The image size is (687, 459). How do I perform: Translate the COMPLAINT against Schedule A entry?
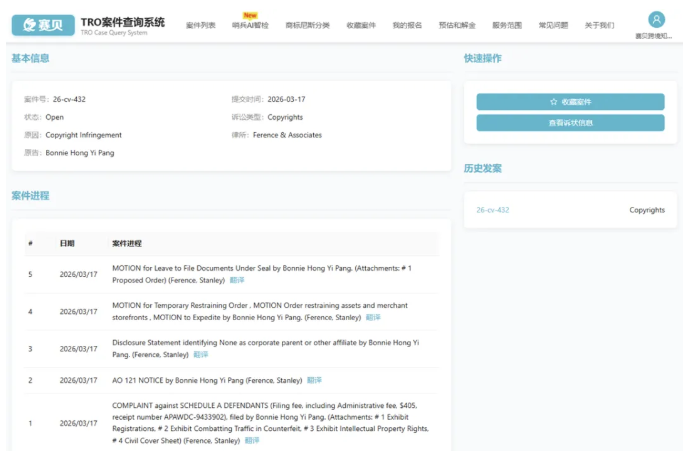point(252,440)
